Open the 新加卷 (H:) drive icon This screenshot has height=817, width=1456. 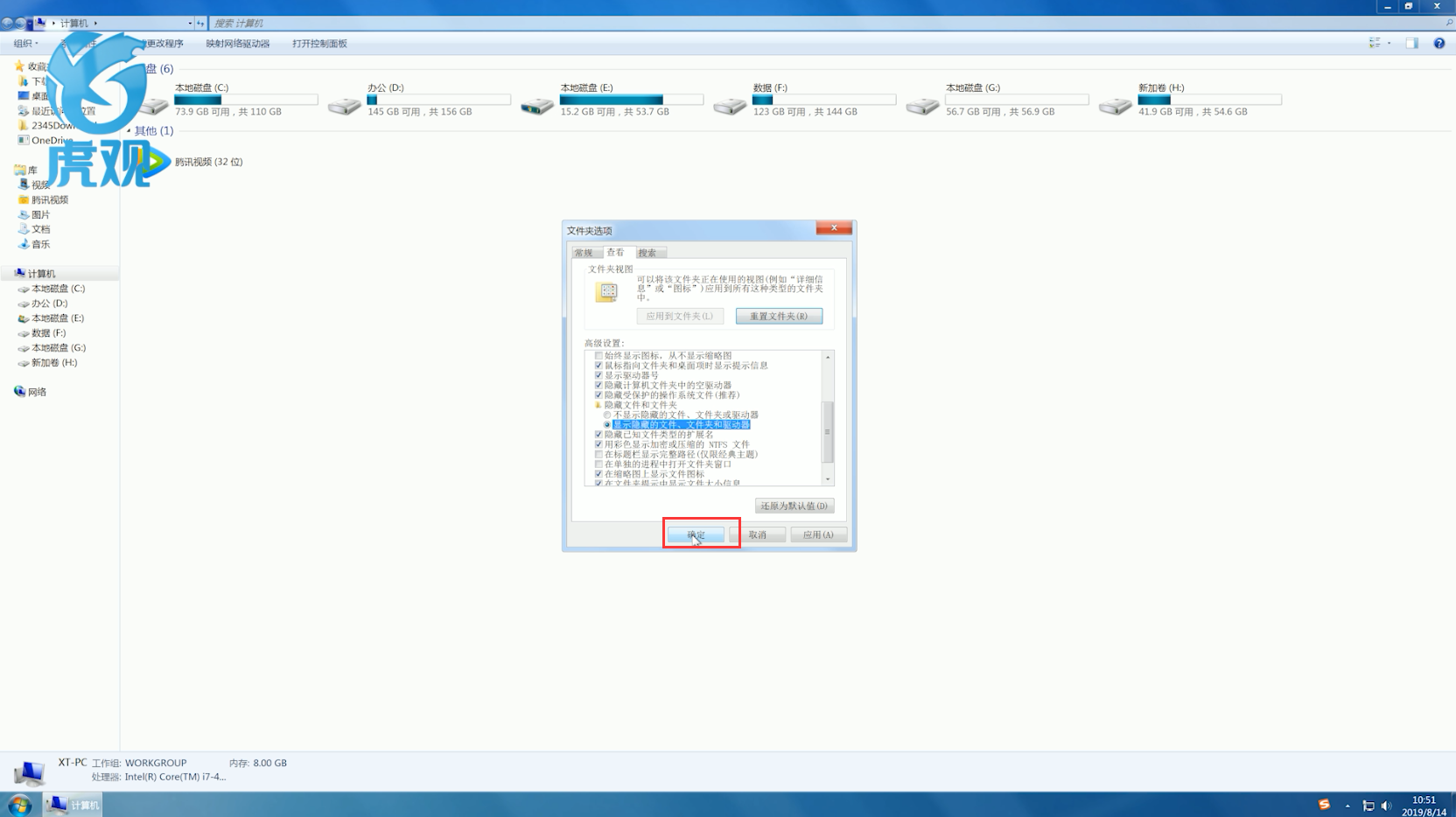pos(1115,107)
